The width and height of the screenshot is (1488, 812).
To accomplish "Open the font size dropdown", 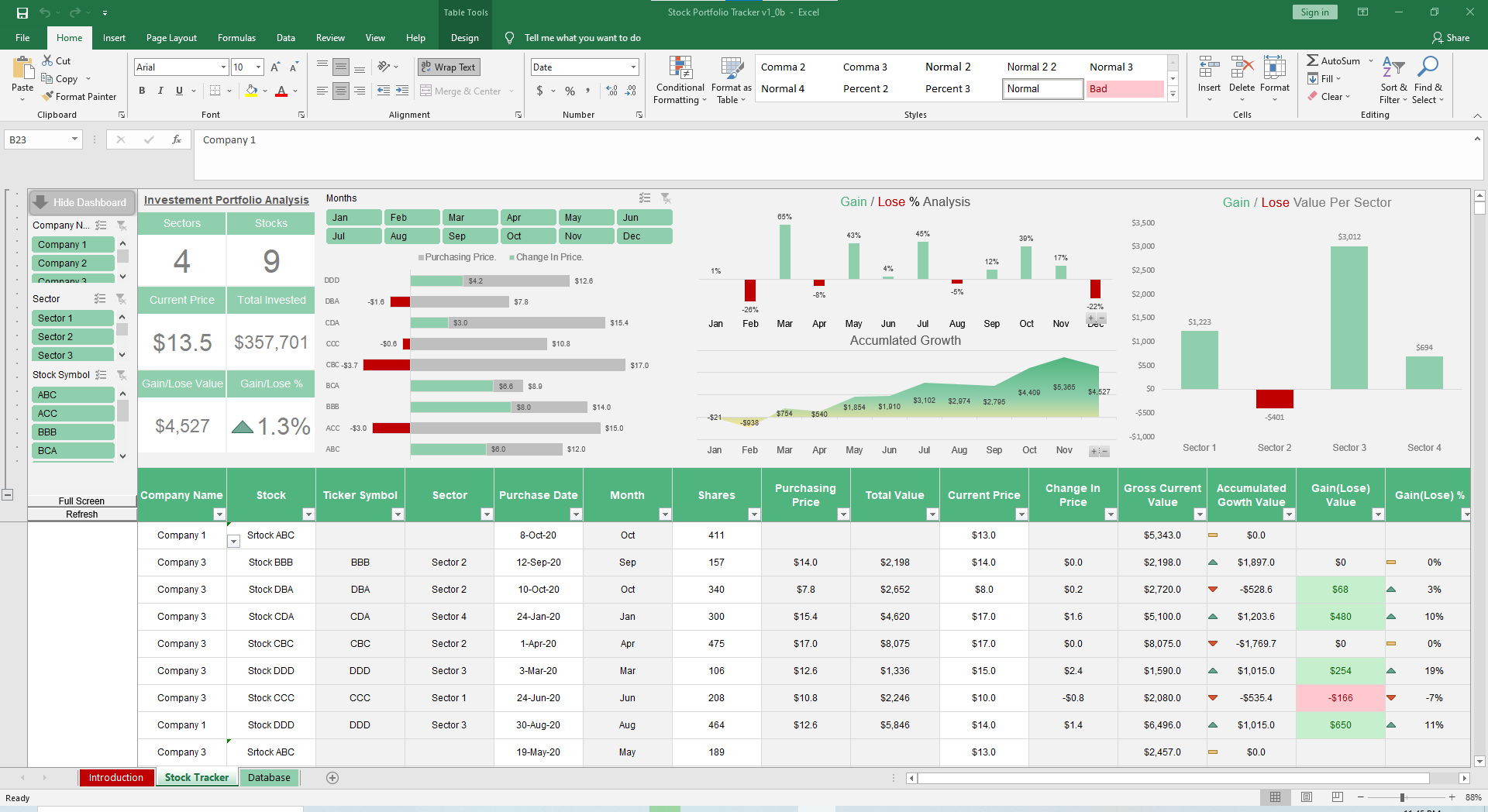I will coord(257,67).
